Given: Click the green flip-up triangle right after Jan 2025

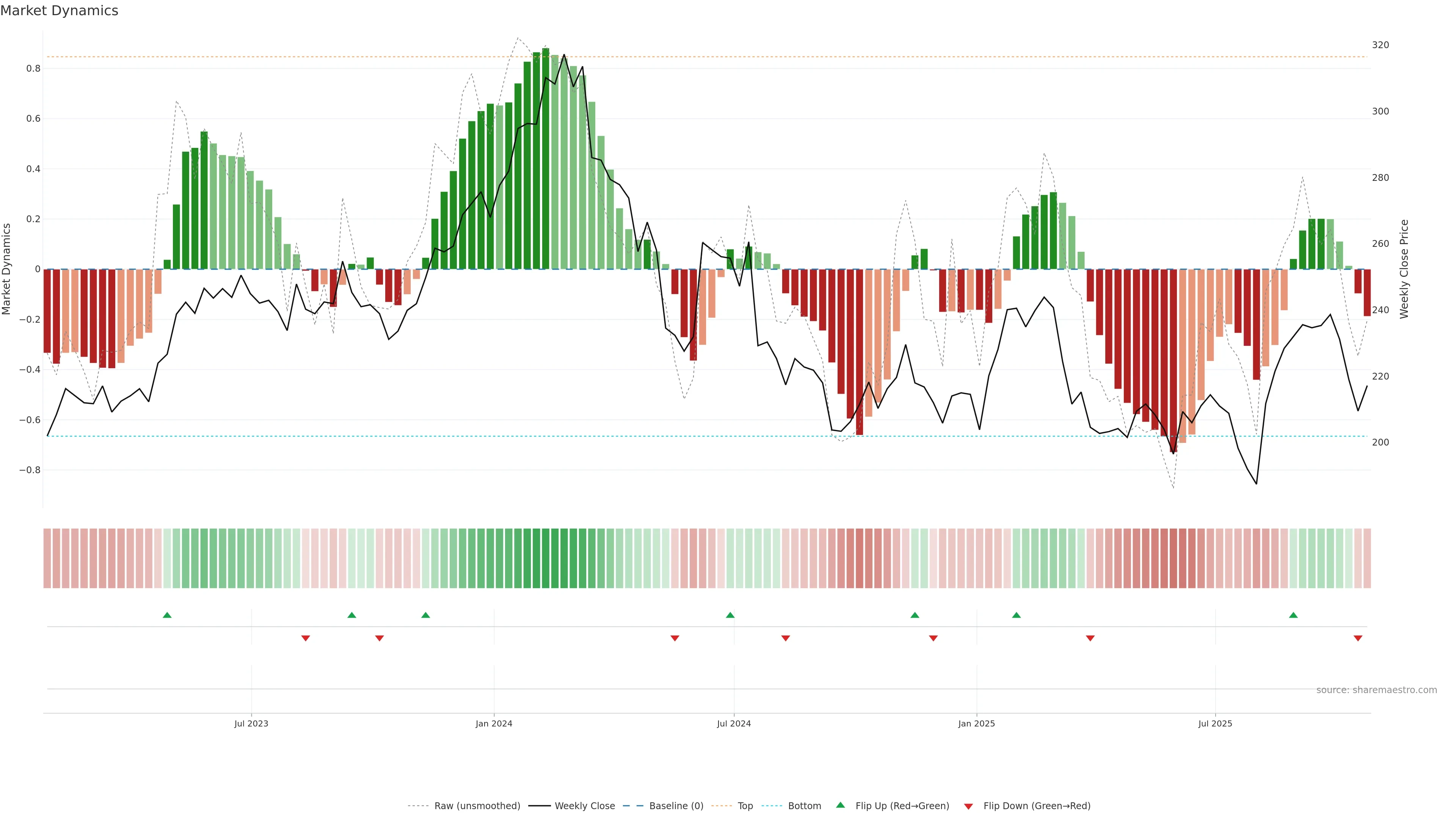Looking at the screenshot, I should tap(1016, 615).
